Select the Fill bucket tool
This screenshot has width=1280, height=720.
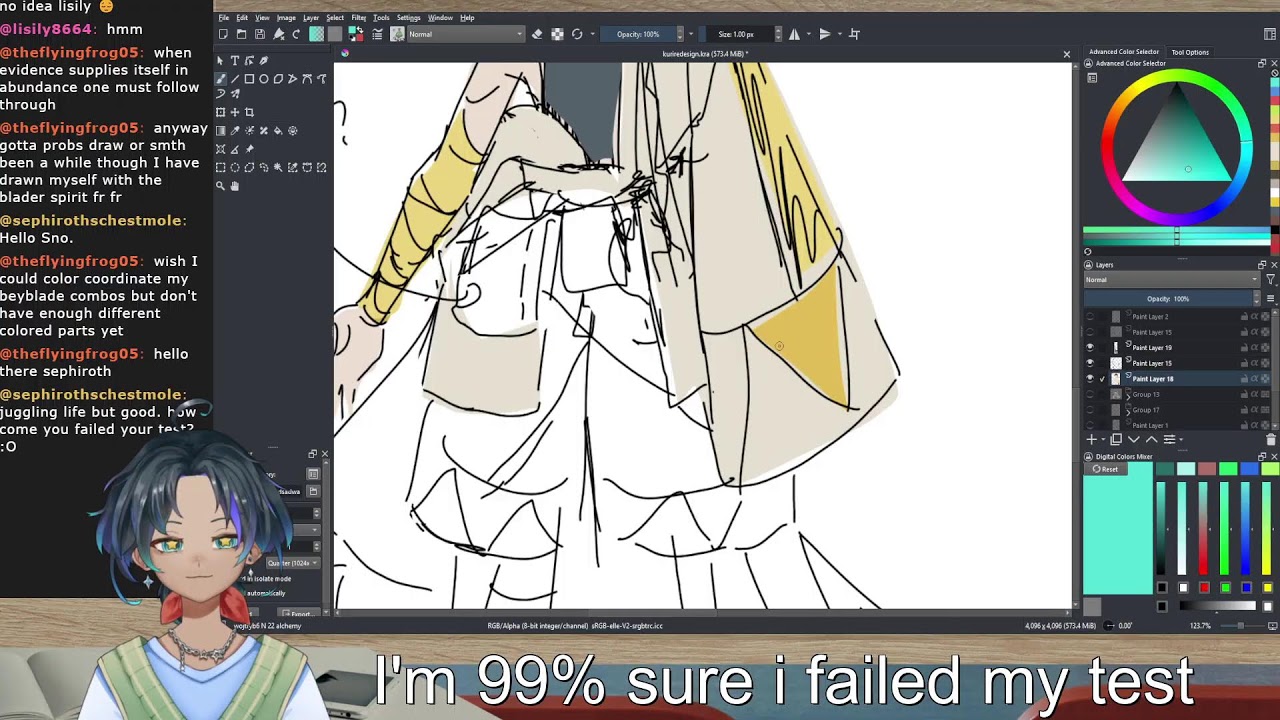[x=278, y=130]
